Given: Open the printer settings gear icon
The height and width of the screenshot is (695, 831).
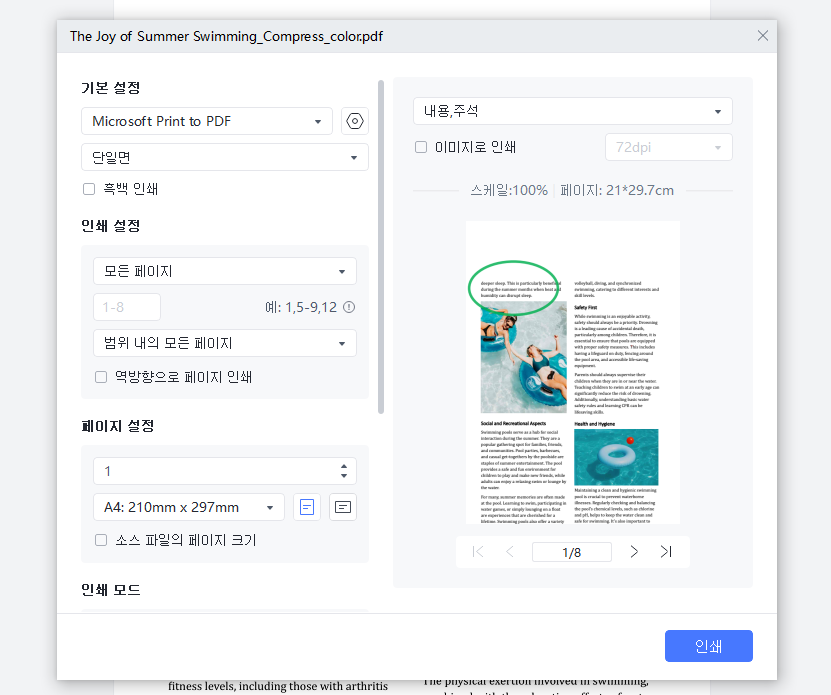Looking at the screenshot, I should coord(354,120).
